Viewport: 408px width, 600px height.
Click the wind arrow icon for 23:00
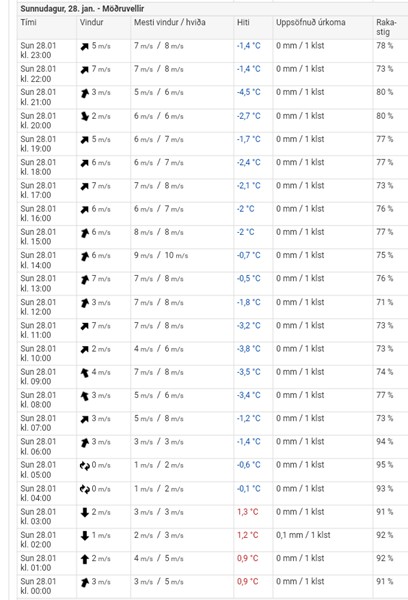[x=85, y=47]
